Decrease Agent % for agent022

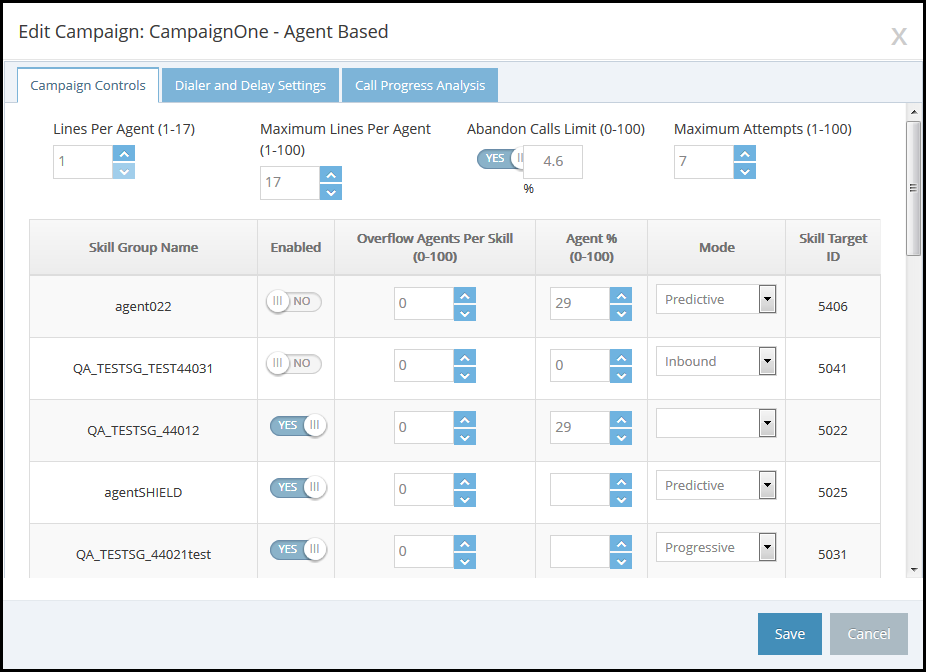621,313
